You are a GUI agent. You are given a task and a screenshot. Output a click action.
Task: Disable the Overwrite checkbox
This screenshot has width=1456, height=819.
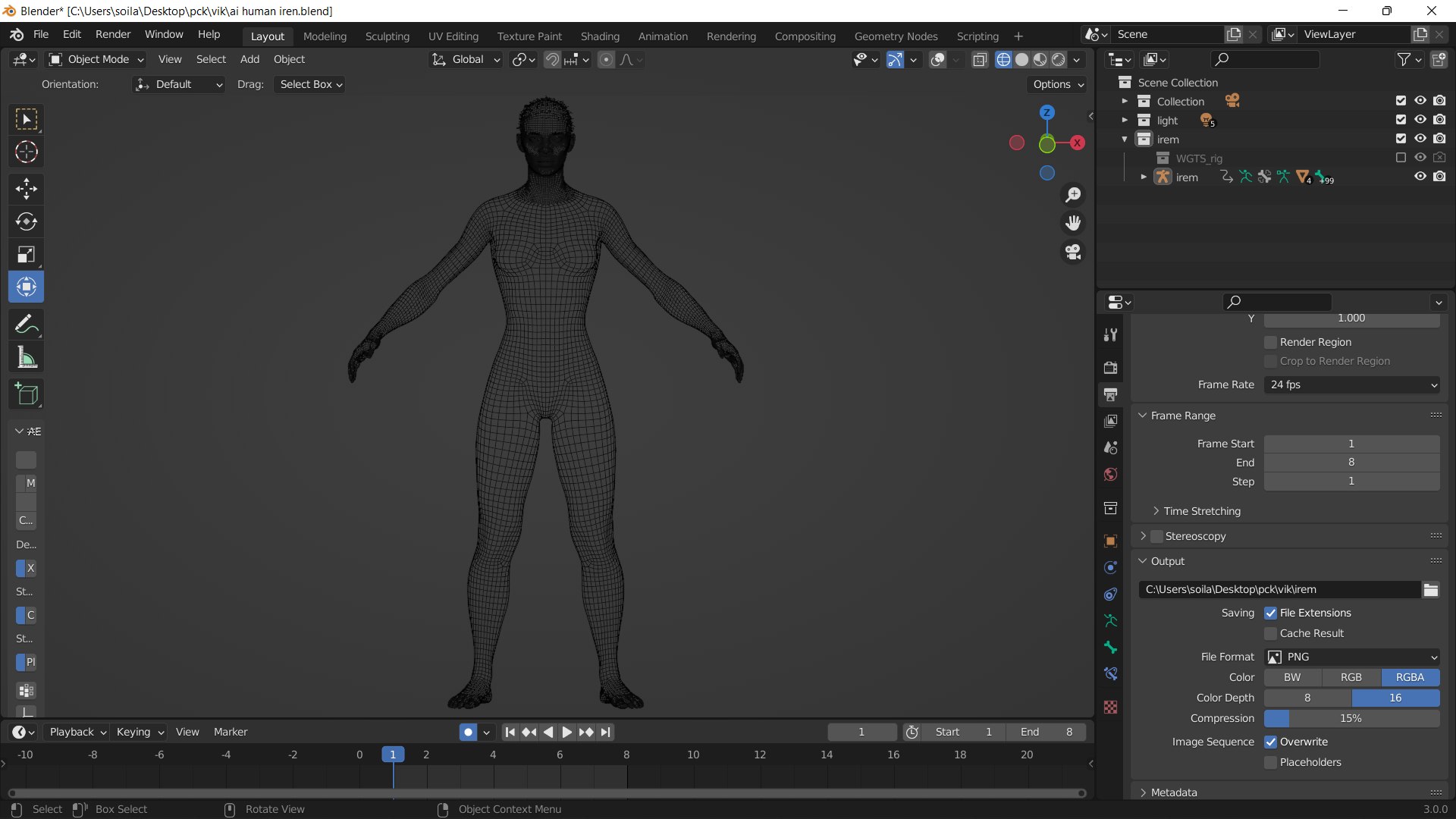tap(1271, 742)
